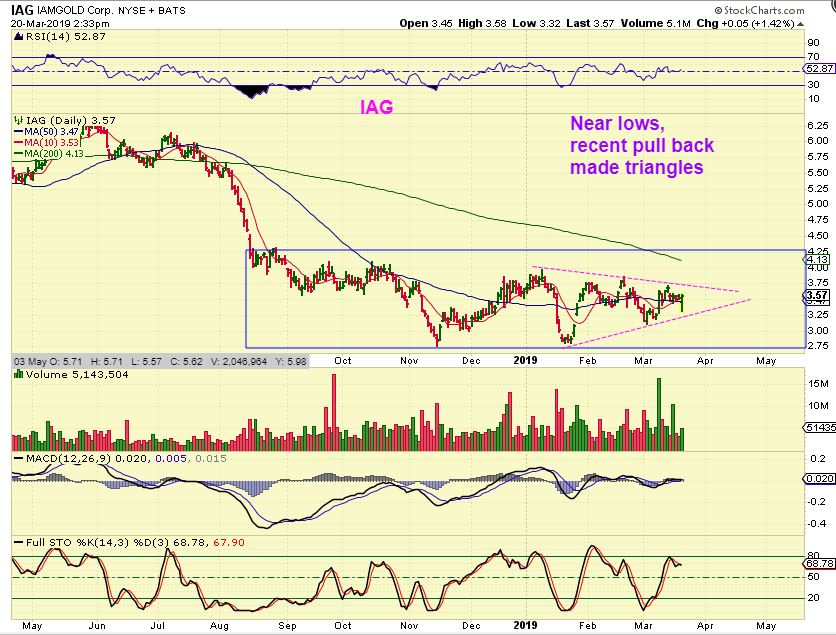Screen dimensions: 836x635
Task: Click the 'Chg +0.05 (+1.42%)' value
Action: tap(745, 23)
